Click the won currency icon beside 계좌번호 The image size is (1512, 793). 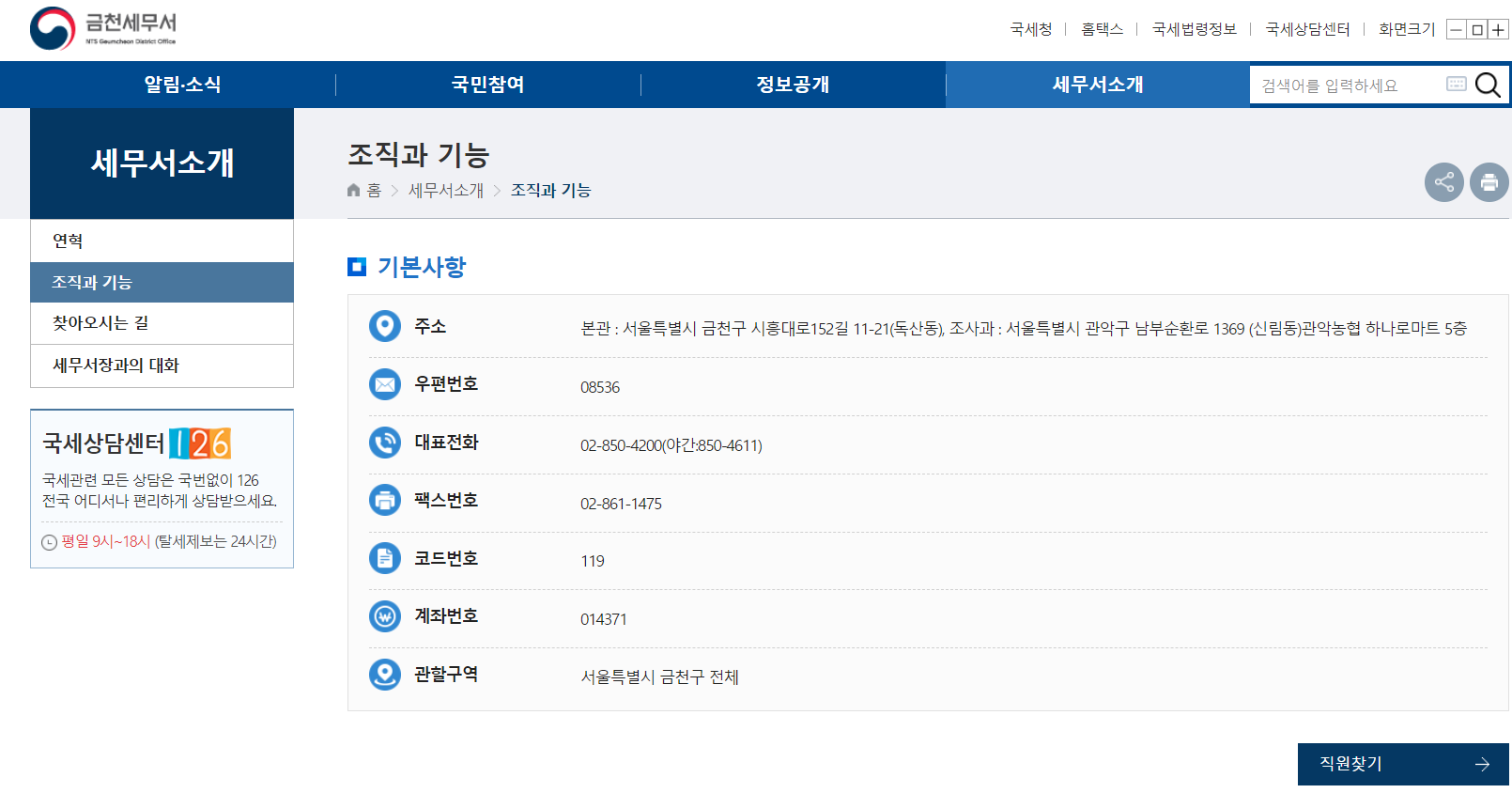[385, 616]
